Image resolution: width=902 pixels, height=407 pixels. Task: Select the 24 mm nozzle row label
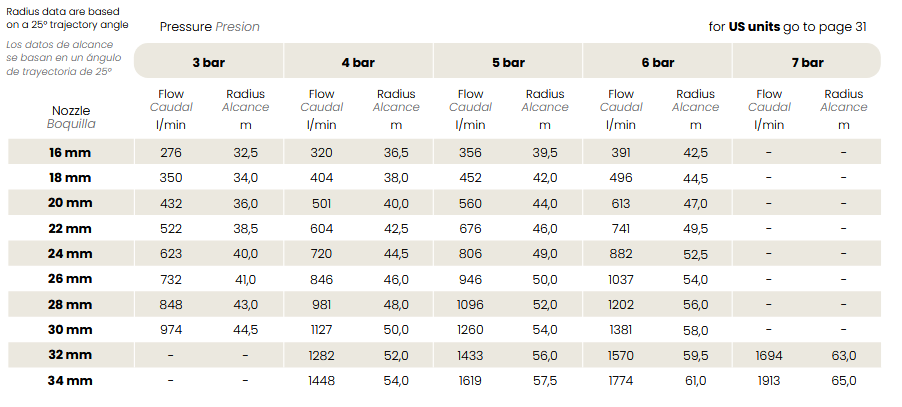click(x=70, y=254)
